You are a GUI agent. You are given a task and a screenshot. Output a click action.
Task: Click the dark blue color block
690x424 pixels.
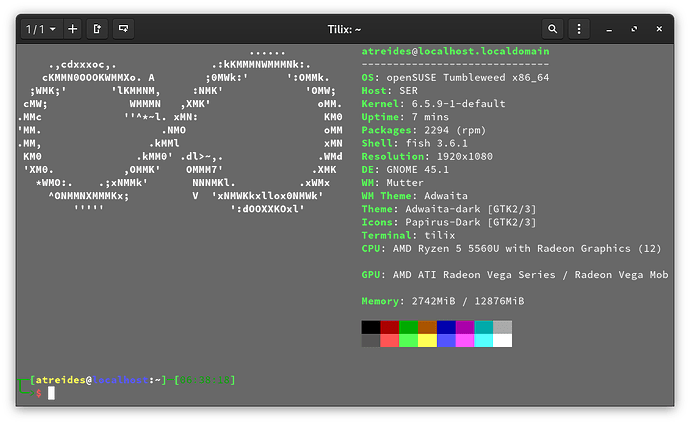446,327
